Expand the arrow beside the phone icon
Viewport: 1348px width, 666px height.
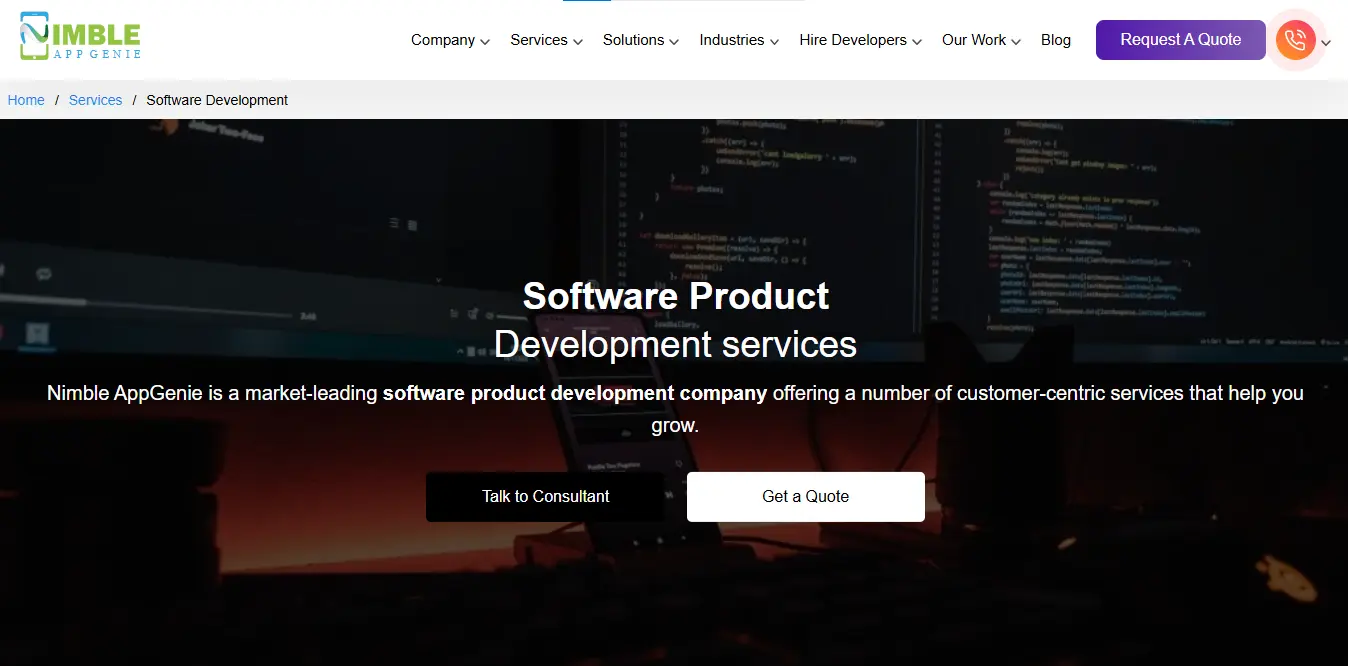[1326, 43]
